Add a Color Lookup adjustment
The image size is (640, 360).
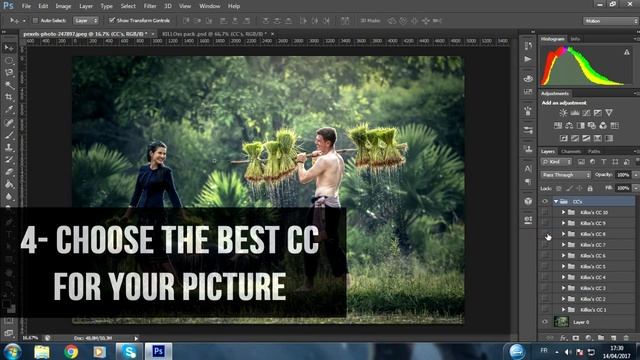tap(614, 126)
